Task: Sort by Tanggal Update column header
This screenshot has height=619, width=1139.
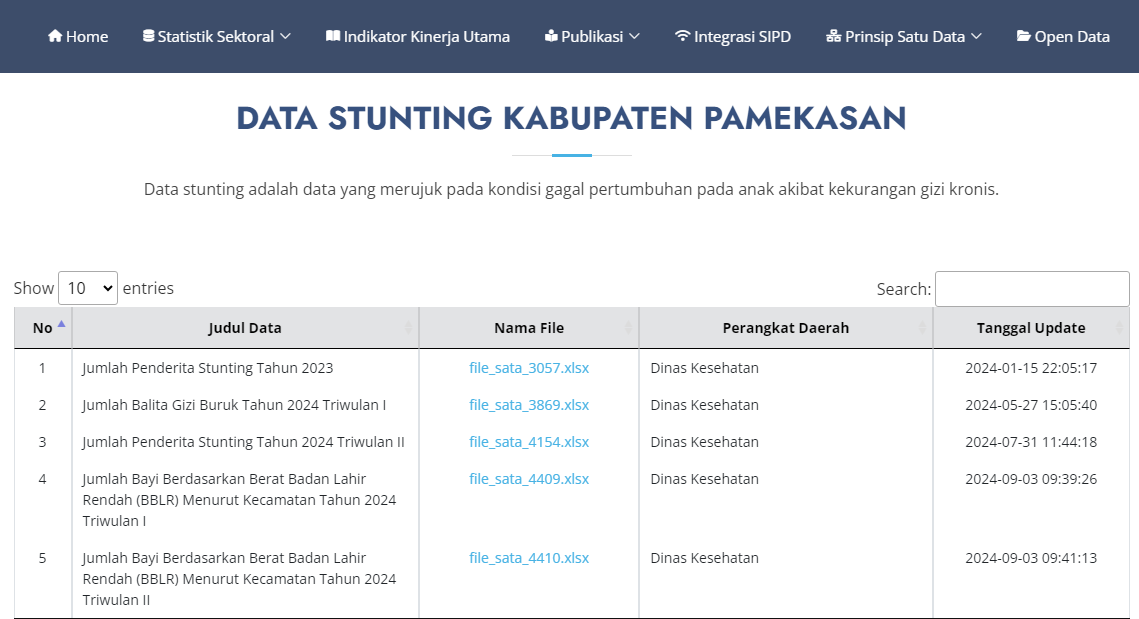Action: (1031, 328)
